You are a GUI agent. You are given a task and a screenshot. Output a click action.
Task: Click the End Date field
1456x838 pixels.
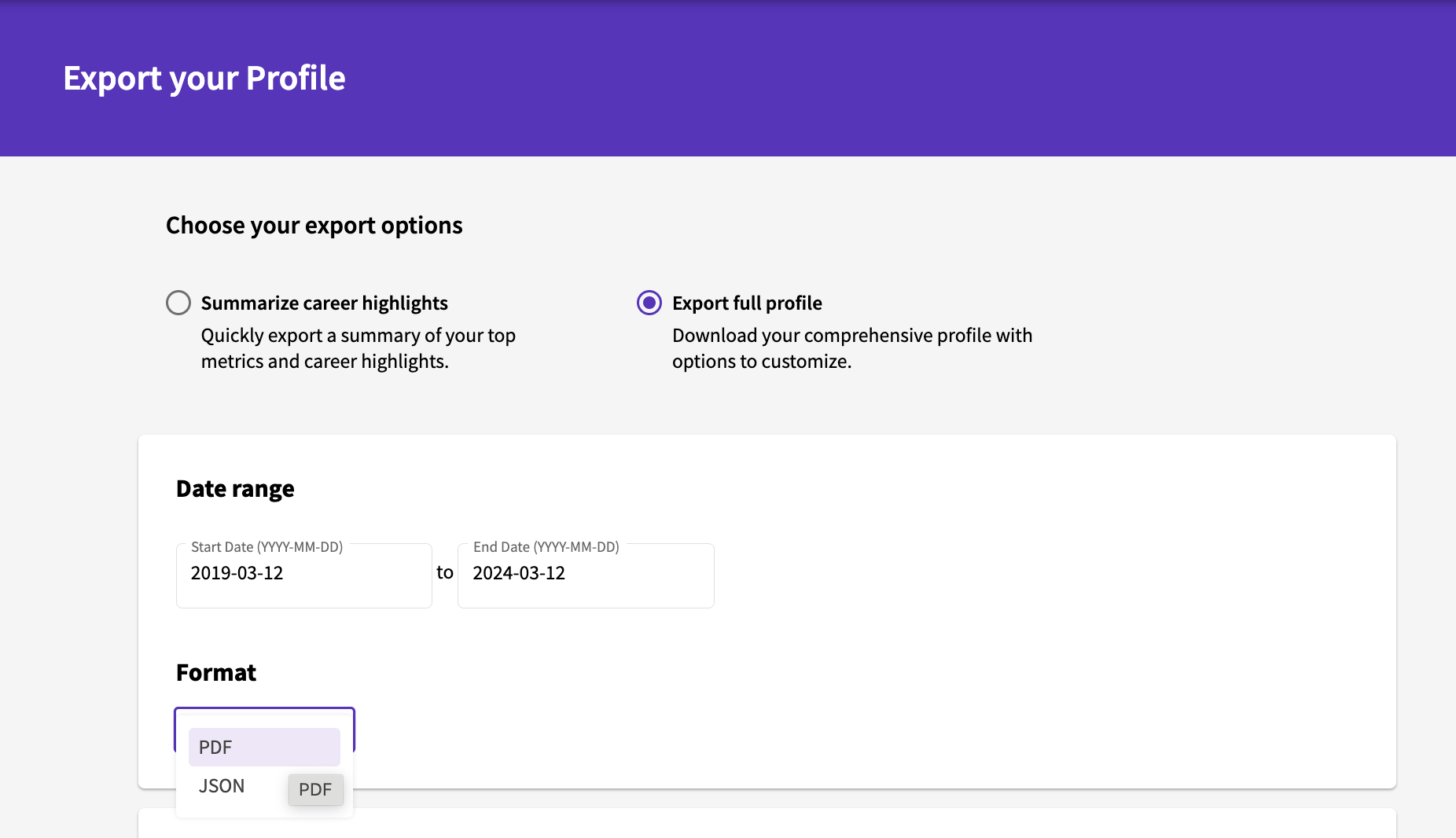pos(585,575)
